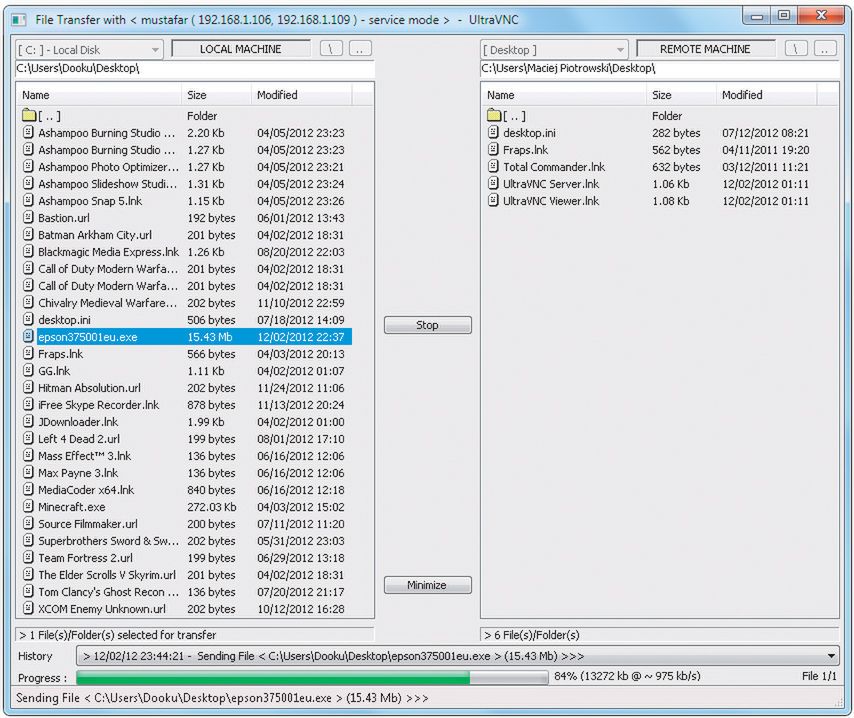Screen dimensions: 854x718
Task: Click the icon of iFree Skype Recorder.lnk
Action: click(28, 404)
